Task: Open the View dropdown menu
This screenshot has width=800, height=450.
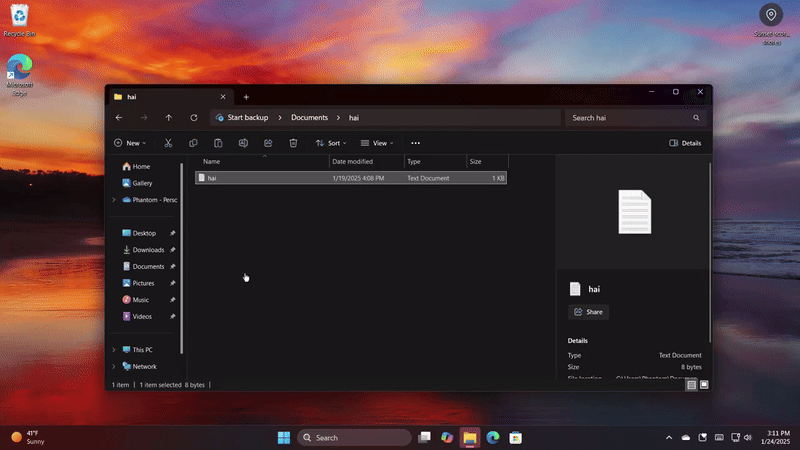Action: coord(377,143)
